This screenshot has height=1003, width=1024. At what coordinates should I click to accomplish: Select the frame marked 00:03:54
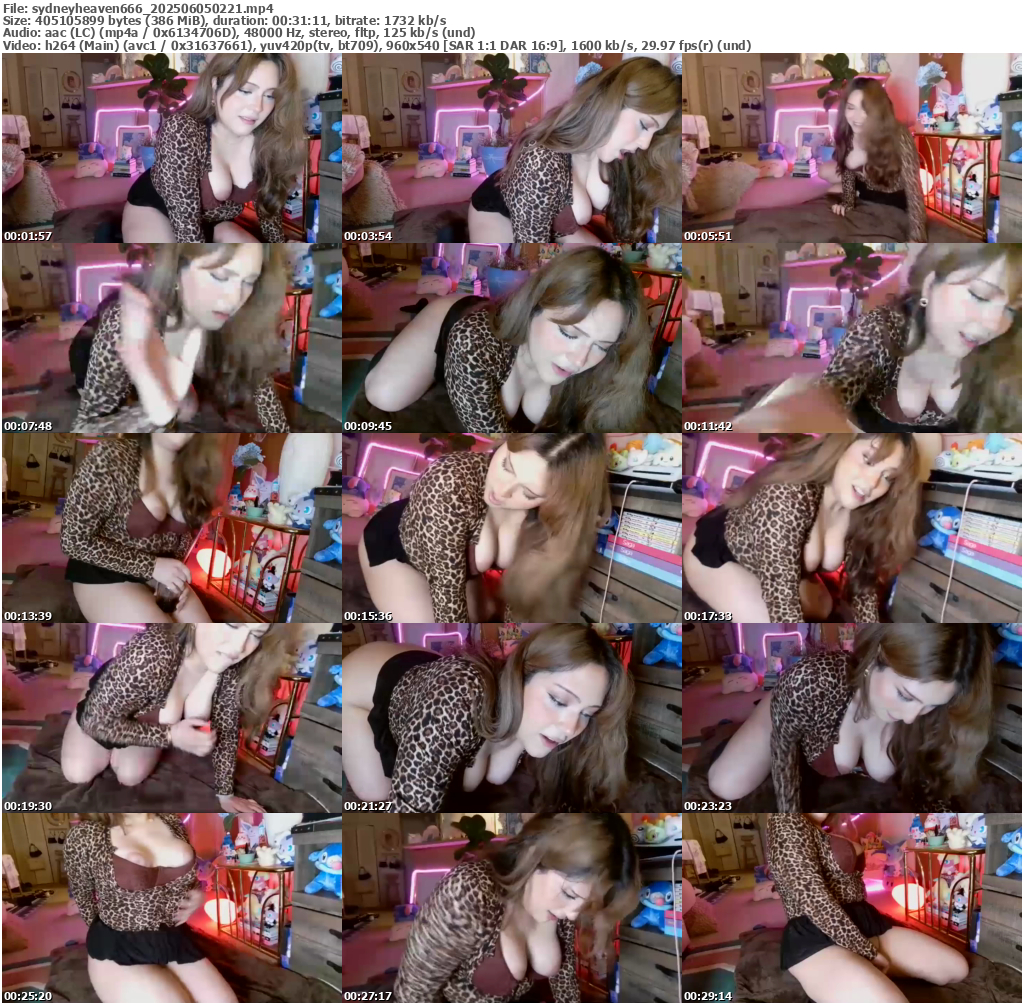(511, 148)
